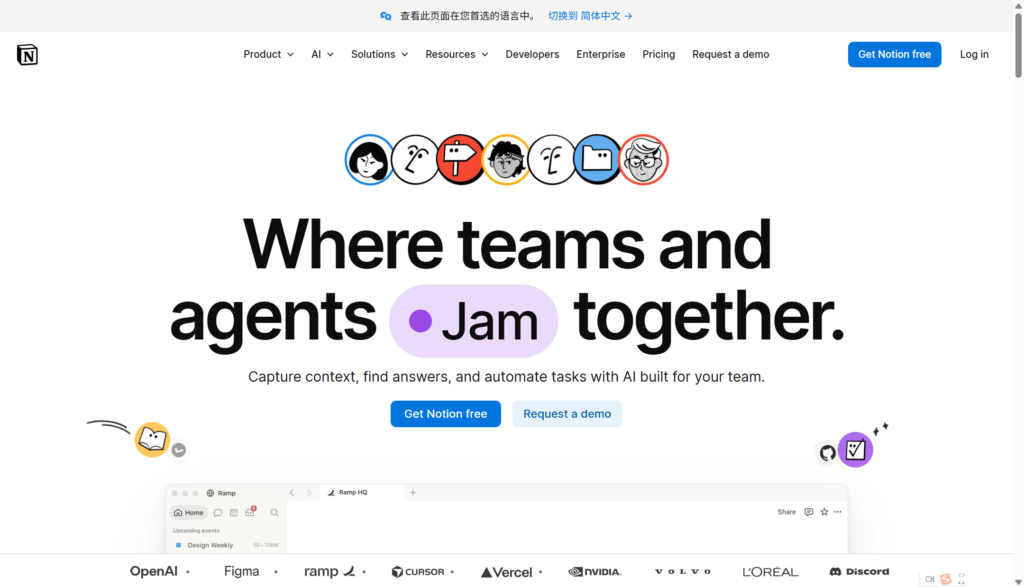Click the red-ringed man with glasses avatar

click(643, 160)
